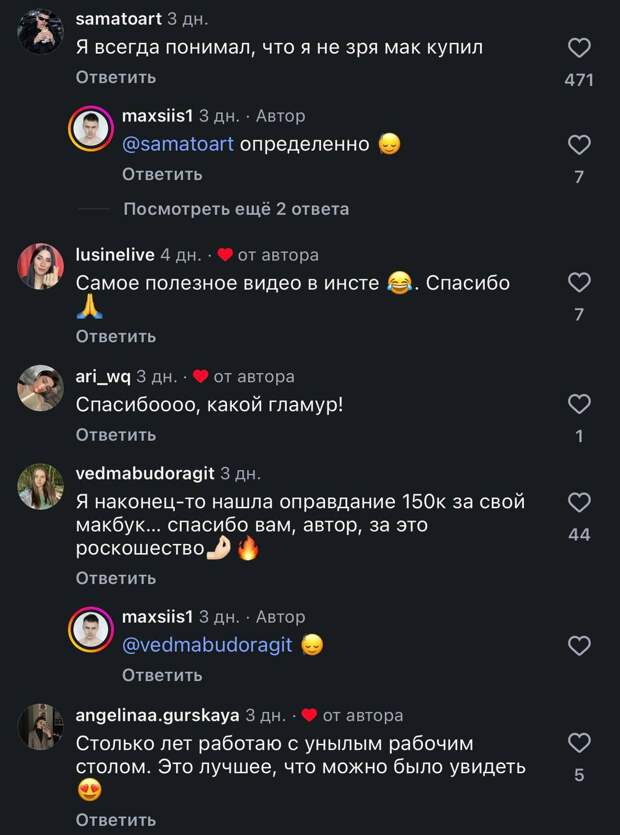Reply to samatoart's comment
This screenshot has height=835, width=620.
pyautogui.click(x=116, y=77)
